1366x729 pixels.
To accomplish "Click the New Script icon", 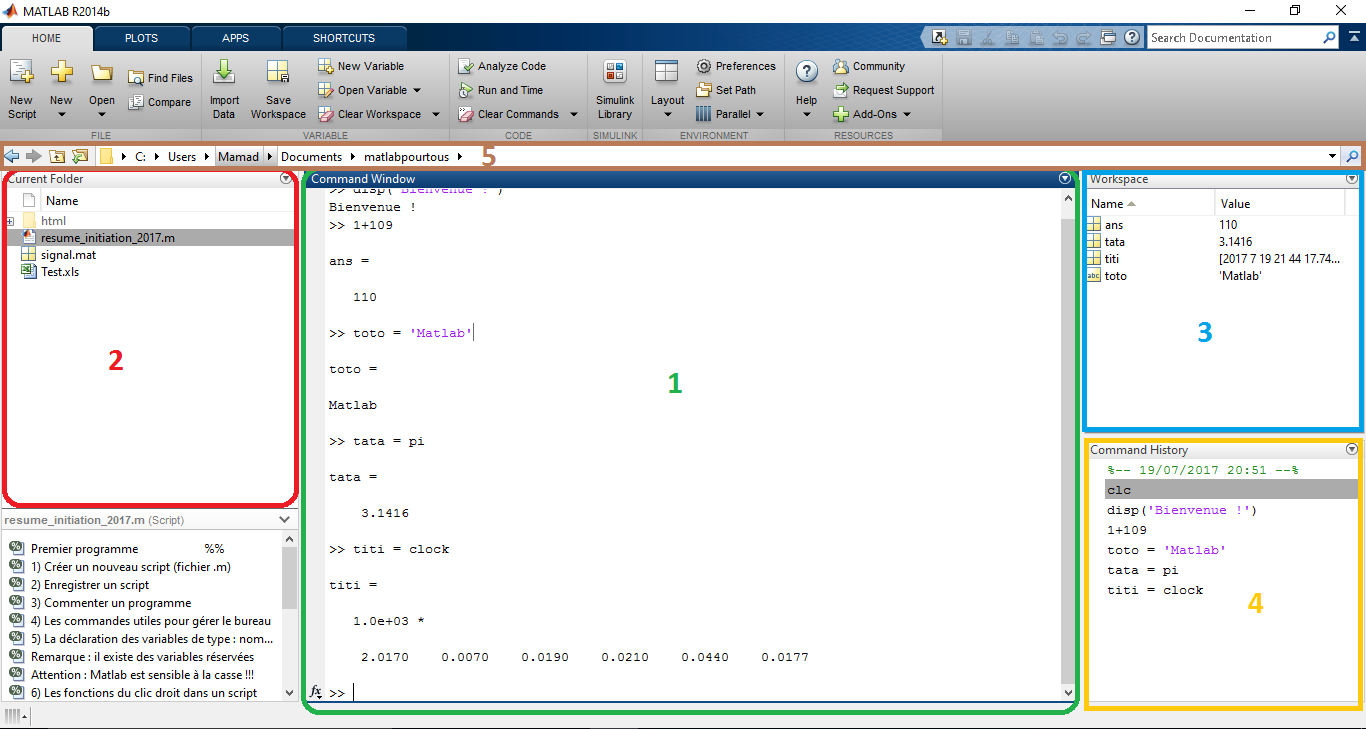I will pos(21,73).
